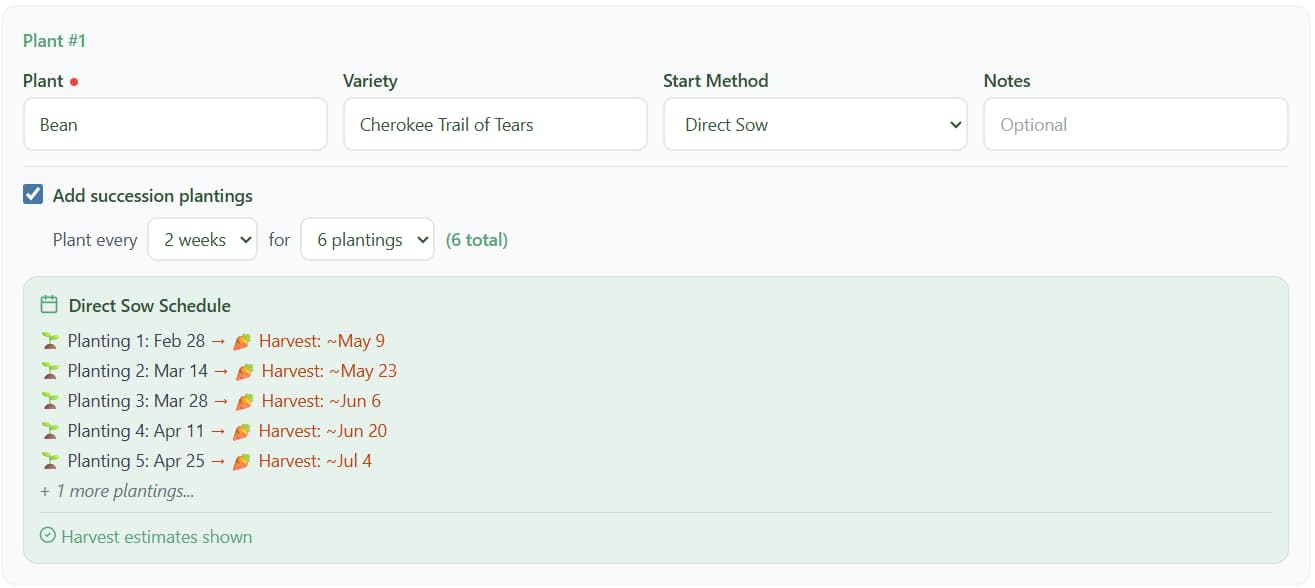The image size is (1315, 588).
Task: Click the carrot icon next to Harvest ~Jul 4
Action: (x=239, y=460)
